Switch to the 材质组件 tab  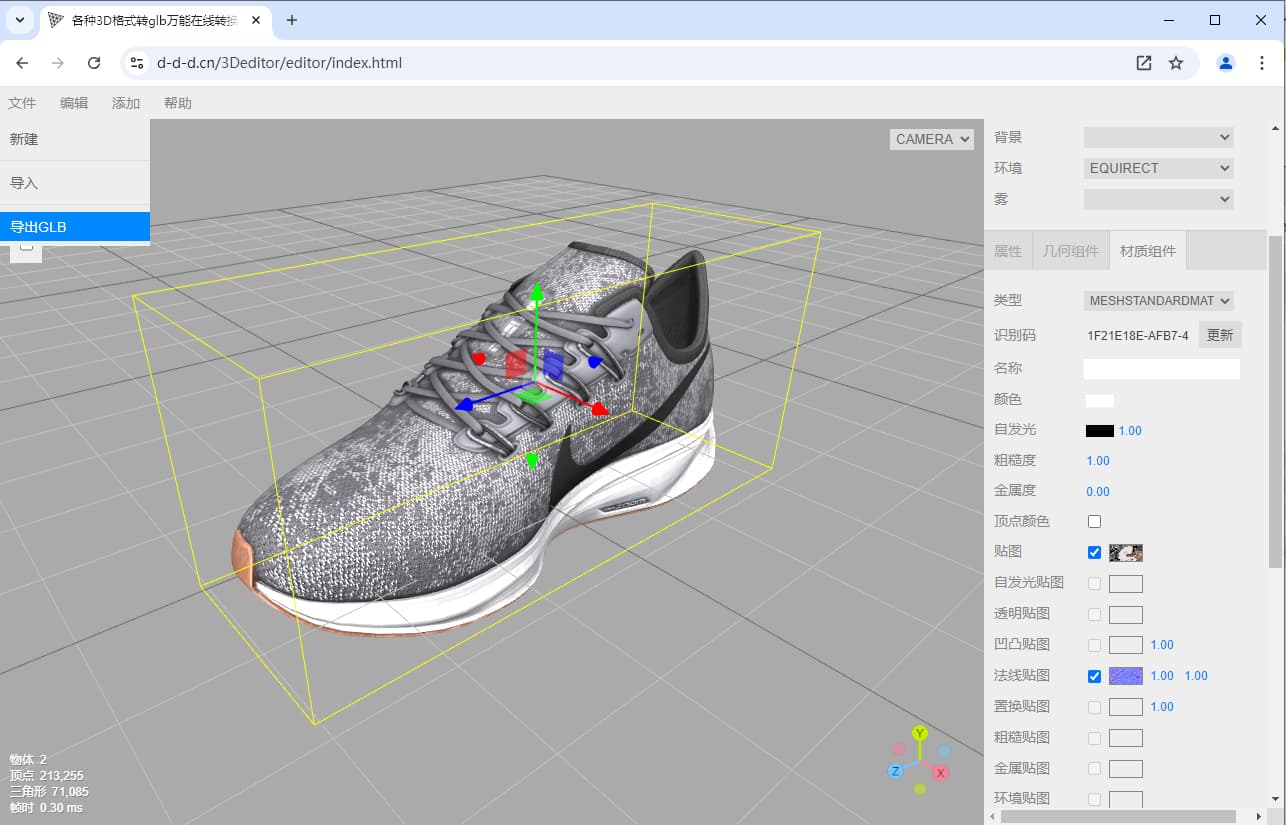pyautogui.click(x=1148, y=251)
